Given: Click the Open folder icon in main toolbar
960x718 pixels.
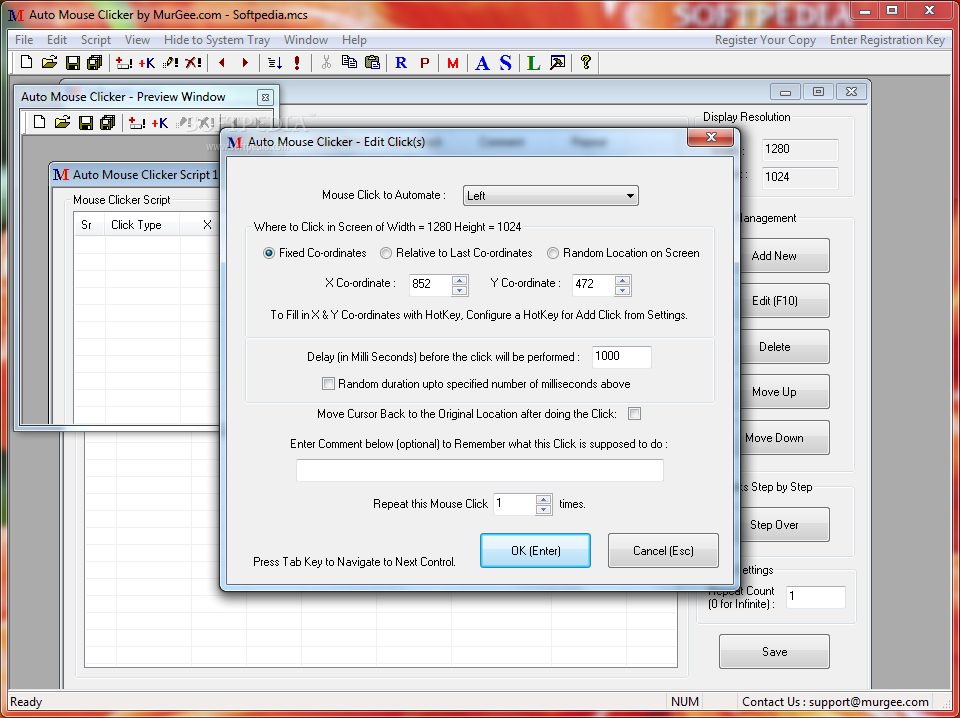Looking at the screenshot, I should tap(50, 62).
